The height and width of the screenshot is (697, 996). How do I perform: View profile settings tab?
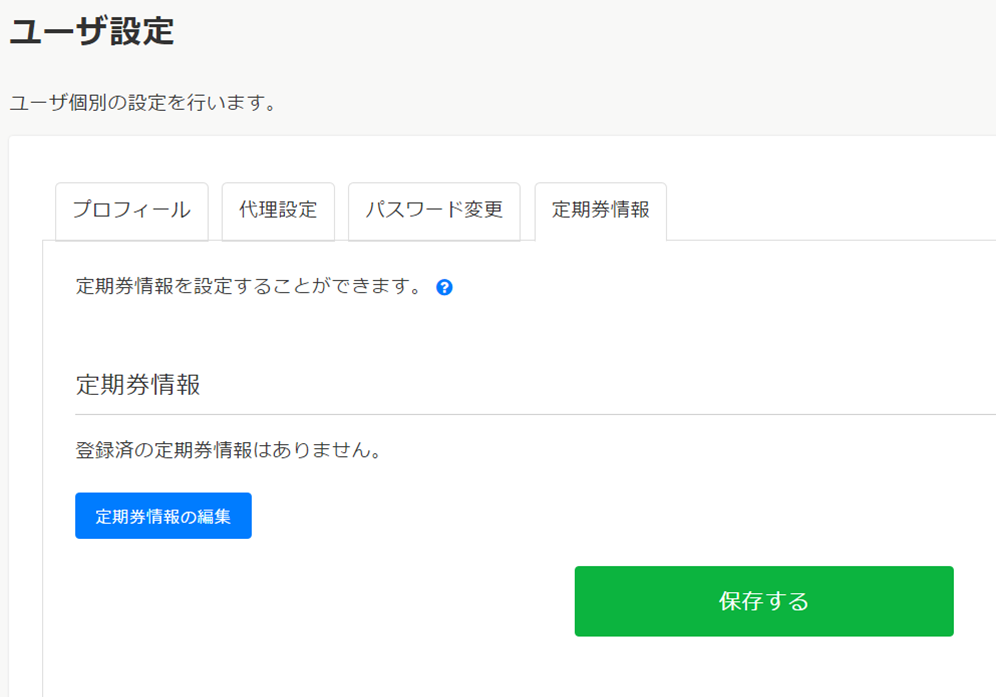[131, 211]
